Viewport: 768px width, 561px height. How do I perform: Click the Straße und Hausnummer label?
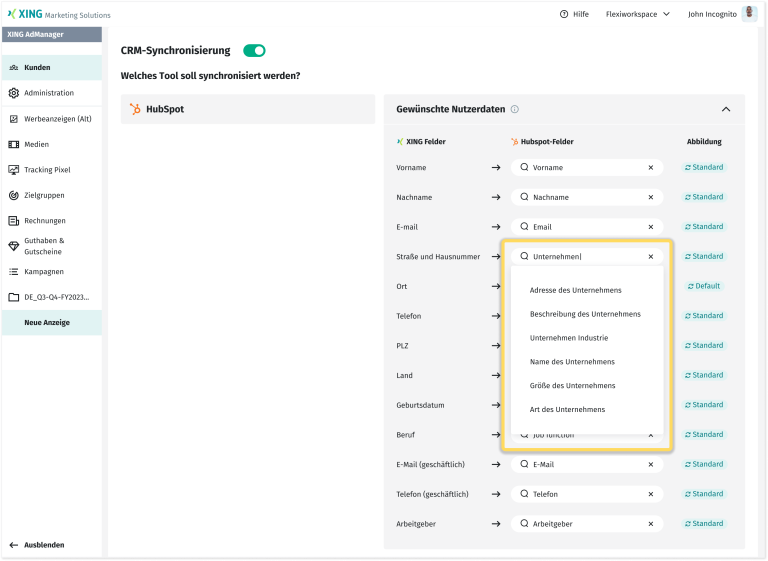438,257
